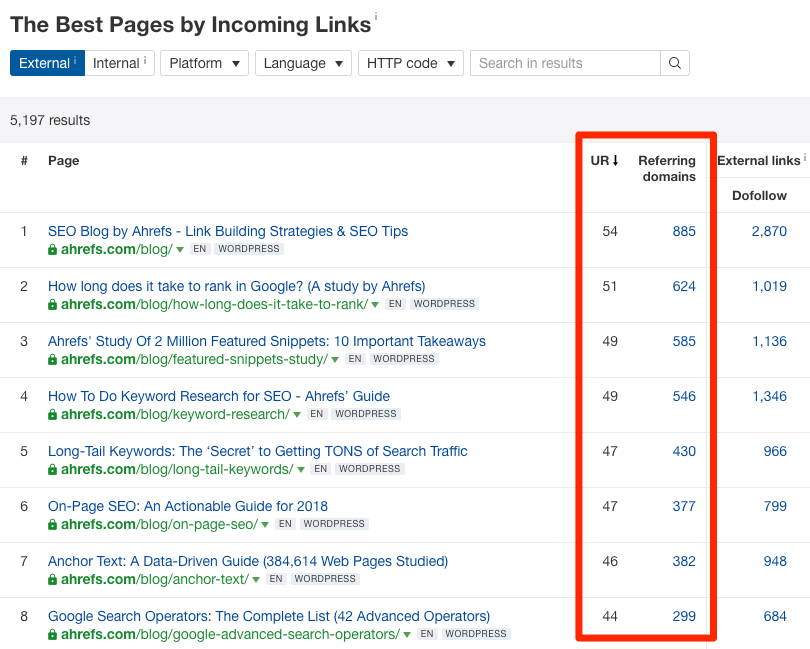This screenshot has width=810, height=649.
Task: Click dofollow links value 966
Action: (775, 451)
